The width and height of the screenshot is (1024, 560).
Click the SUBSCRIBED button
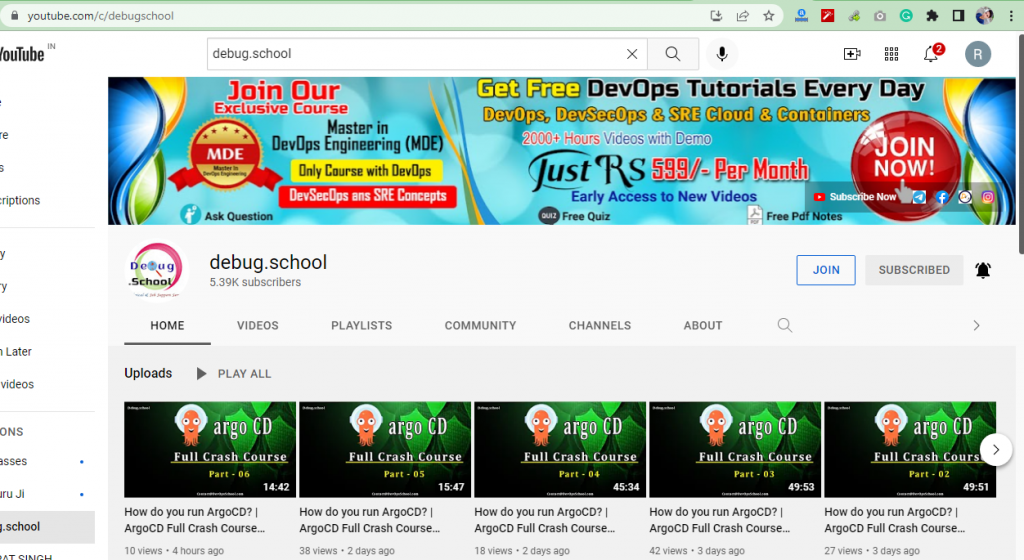click(914, 270)
